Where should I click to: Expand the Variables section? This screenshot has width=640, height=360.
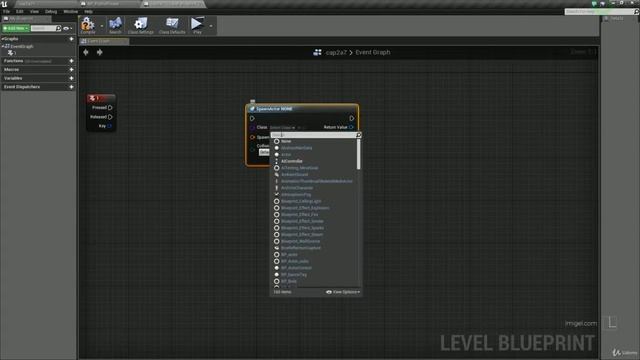click(13, 78)
